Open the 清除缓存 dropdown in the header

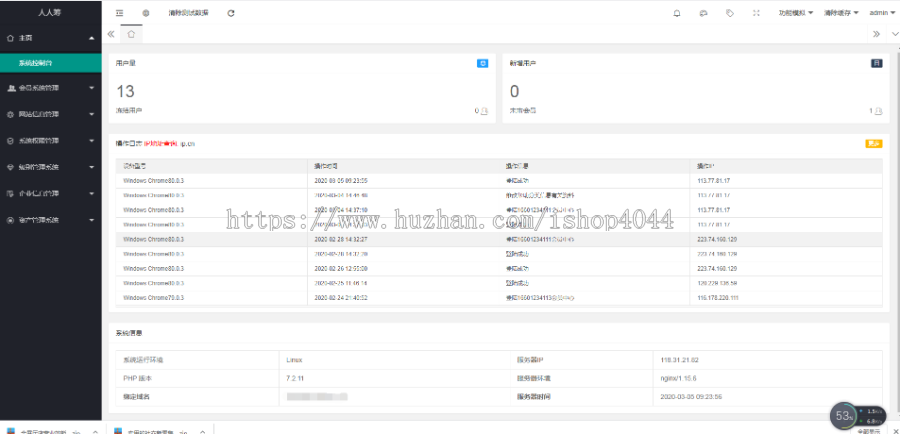click(x=841, y=13)
